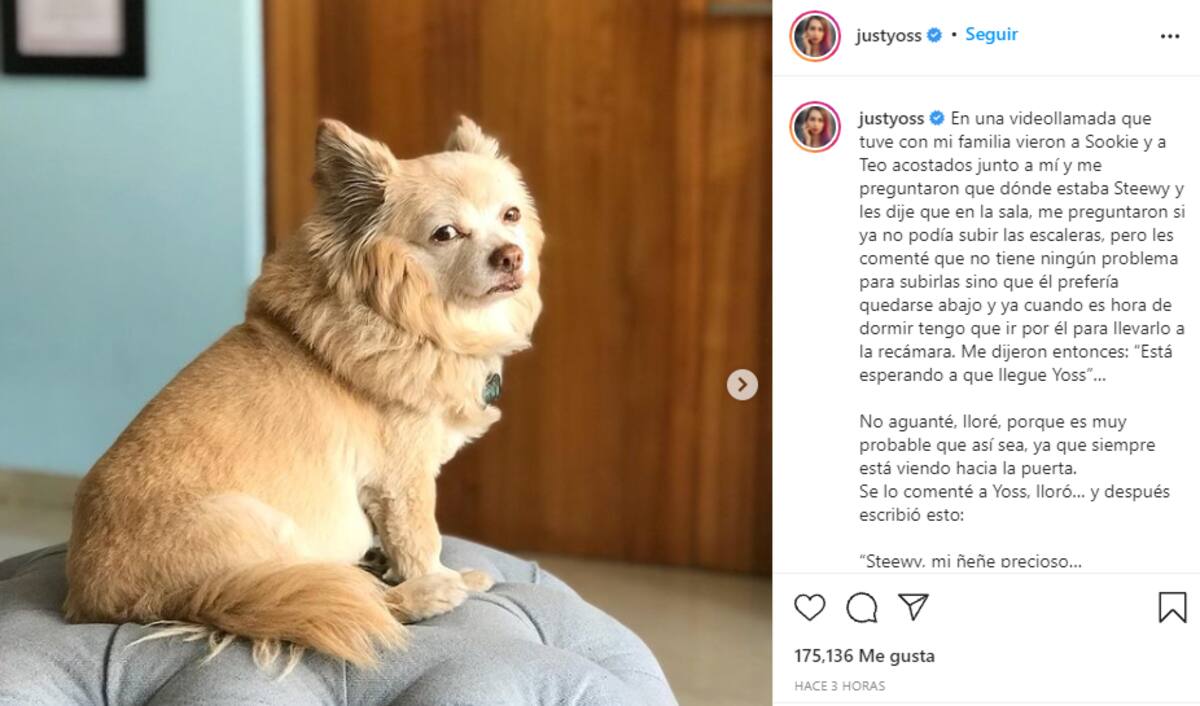1200x706 pixels.
Task: Open justyoss username link in header
Action: (890, 35)
